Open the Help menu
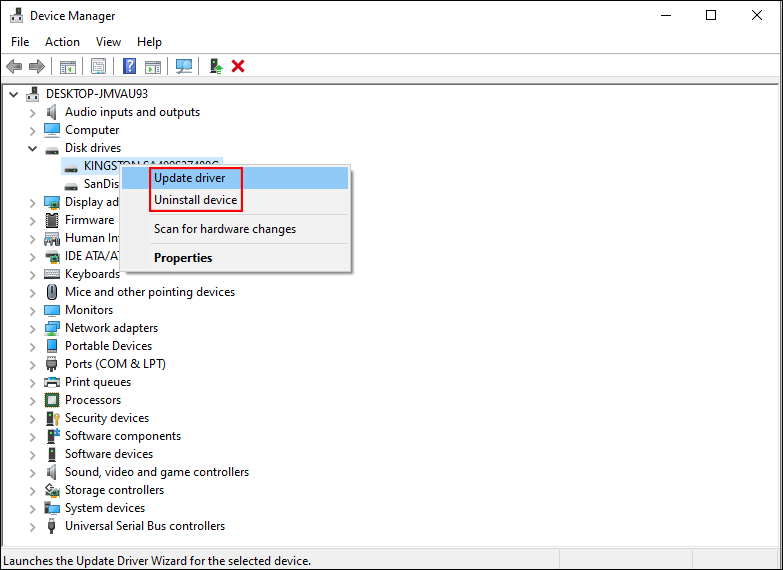 tap(149, 42)
